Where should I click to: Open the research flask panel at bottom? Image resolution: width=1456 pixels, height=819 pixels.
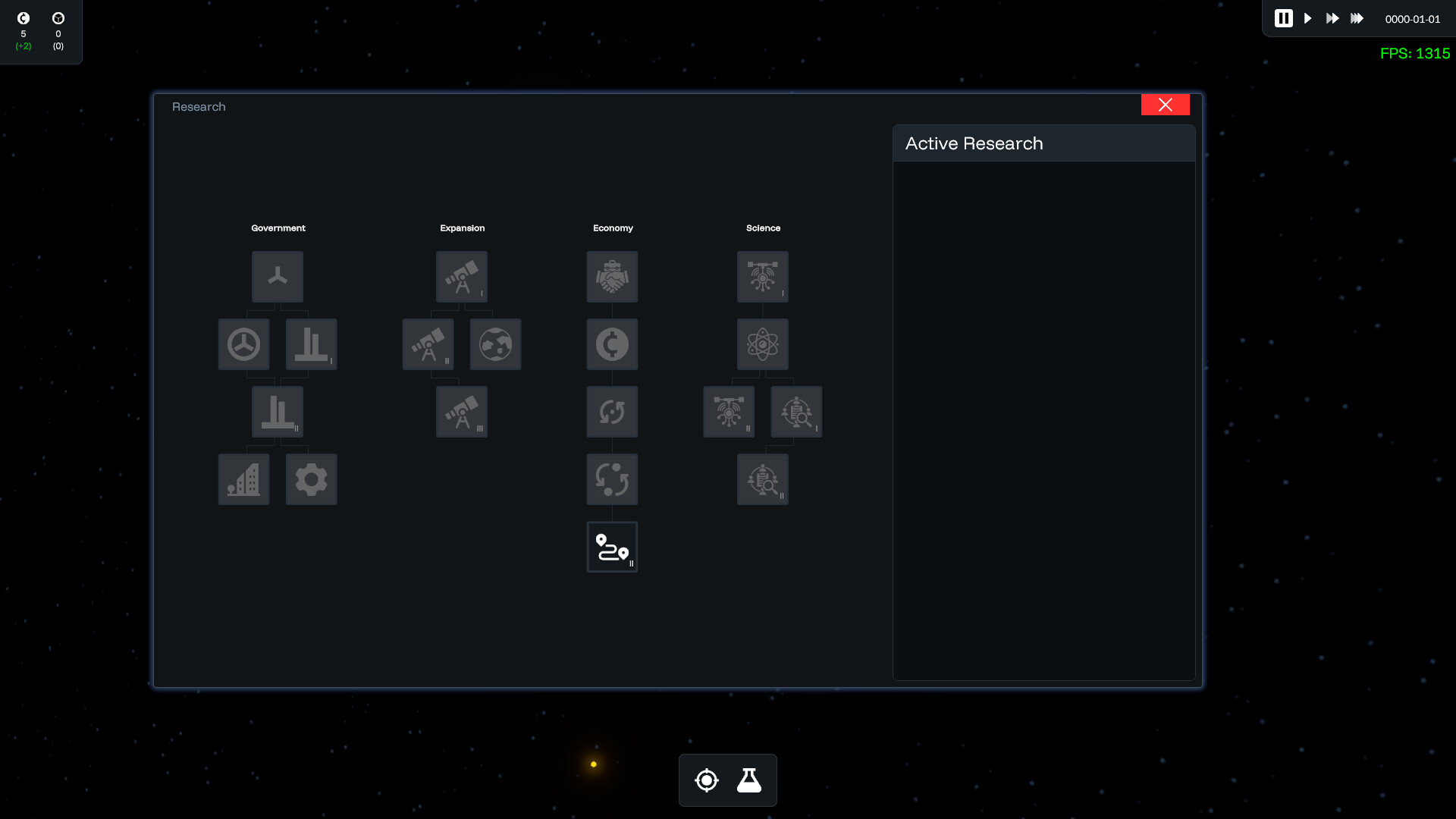(748, 780)
